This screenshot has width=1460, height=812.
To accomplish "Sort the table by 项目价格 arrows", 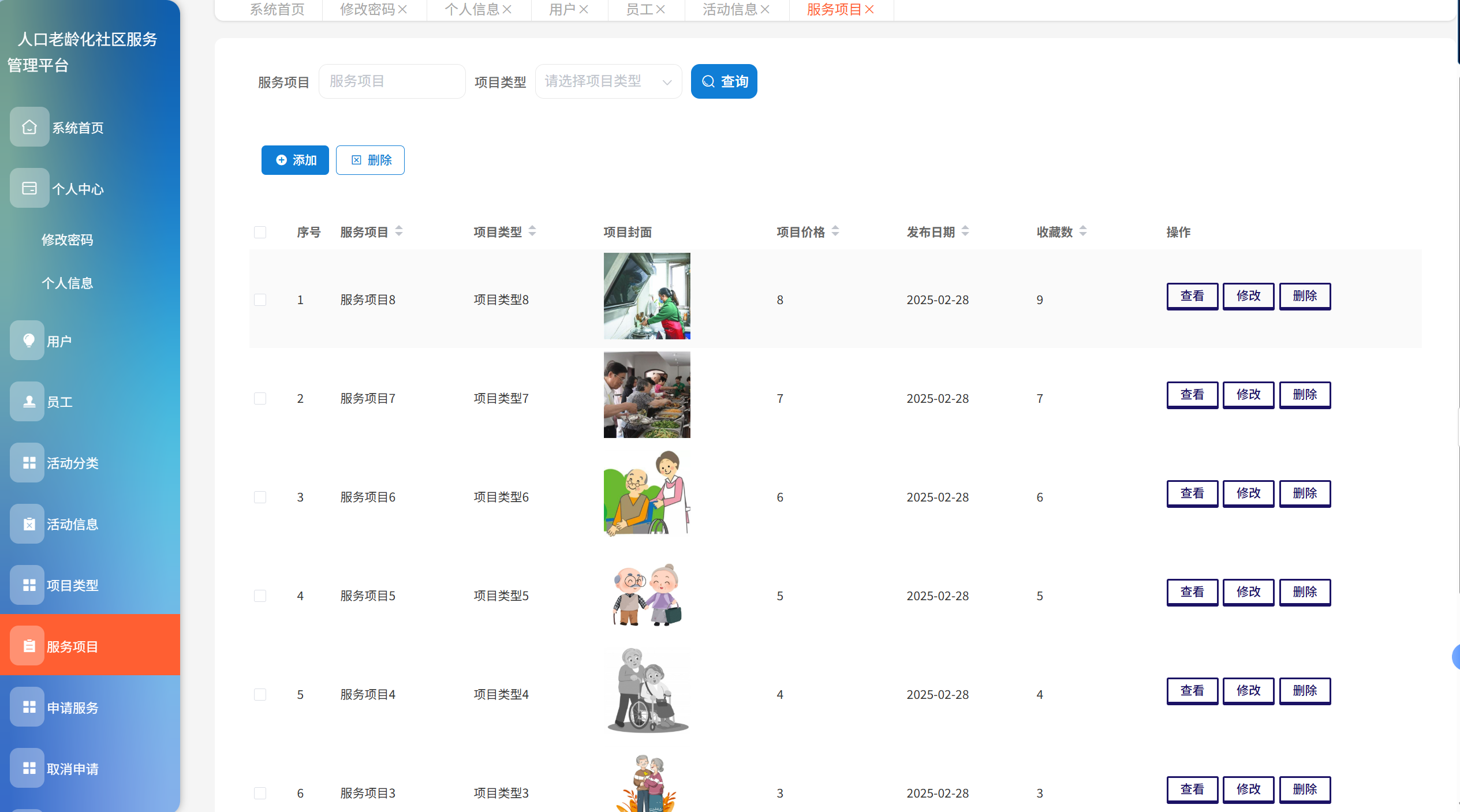I will pyautogui.click(x=835, y=231).
